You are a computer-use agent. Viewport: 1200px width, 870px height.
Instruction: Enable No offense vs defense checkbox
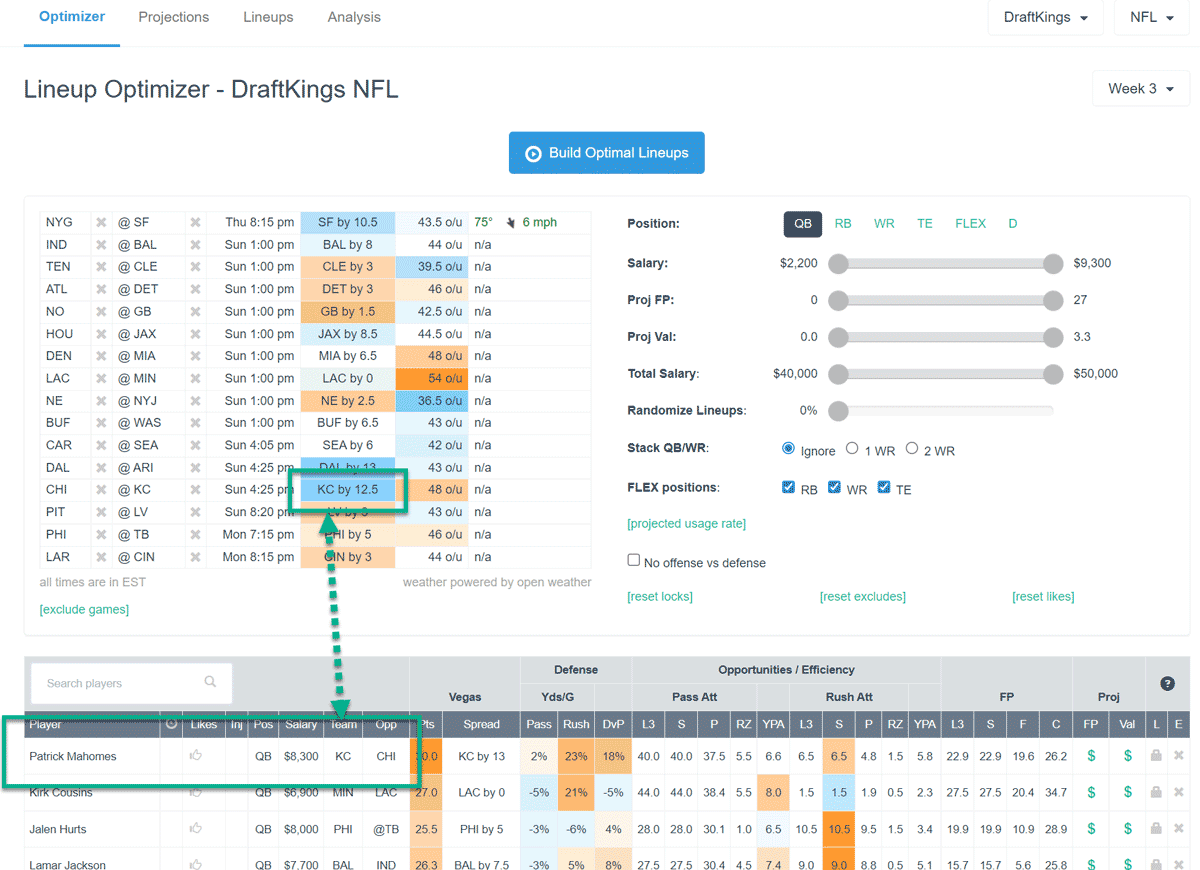pyautogui.click(x=634, y=561)
